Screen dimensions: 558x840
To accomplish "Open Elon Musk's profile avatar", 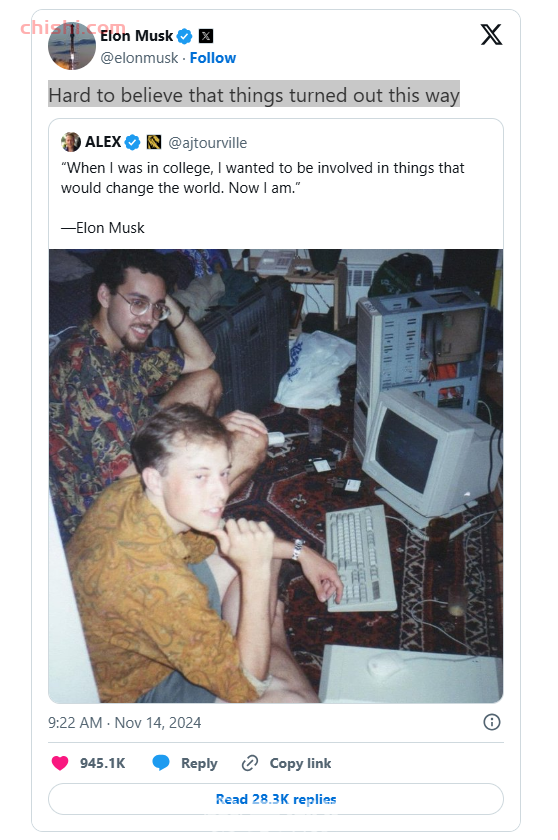I will point(72,46).
